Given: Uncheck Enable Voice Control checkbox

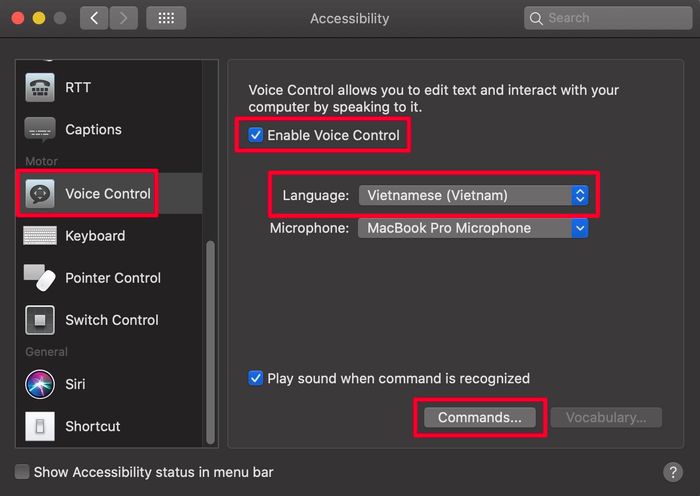Looking at the screenshot, I should click(x=256, y=135).
